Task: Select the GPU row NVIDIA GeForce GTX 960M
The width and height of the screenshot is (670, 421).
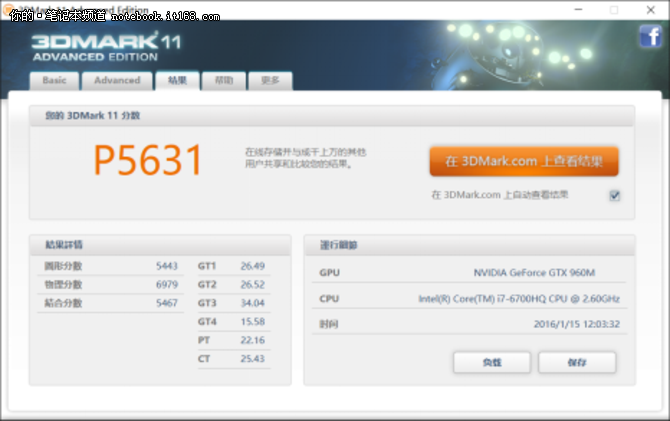Action: 468,273
